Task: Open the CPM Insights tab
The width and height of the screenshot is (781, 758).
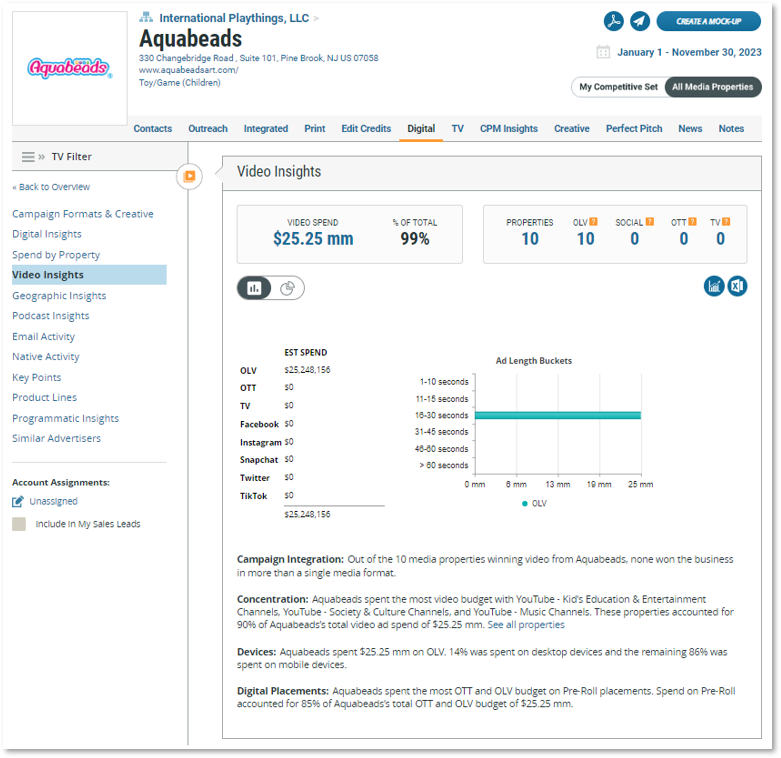Action: (x=509, y=128)
